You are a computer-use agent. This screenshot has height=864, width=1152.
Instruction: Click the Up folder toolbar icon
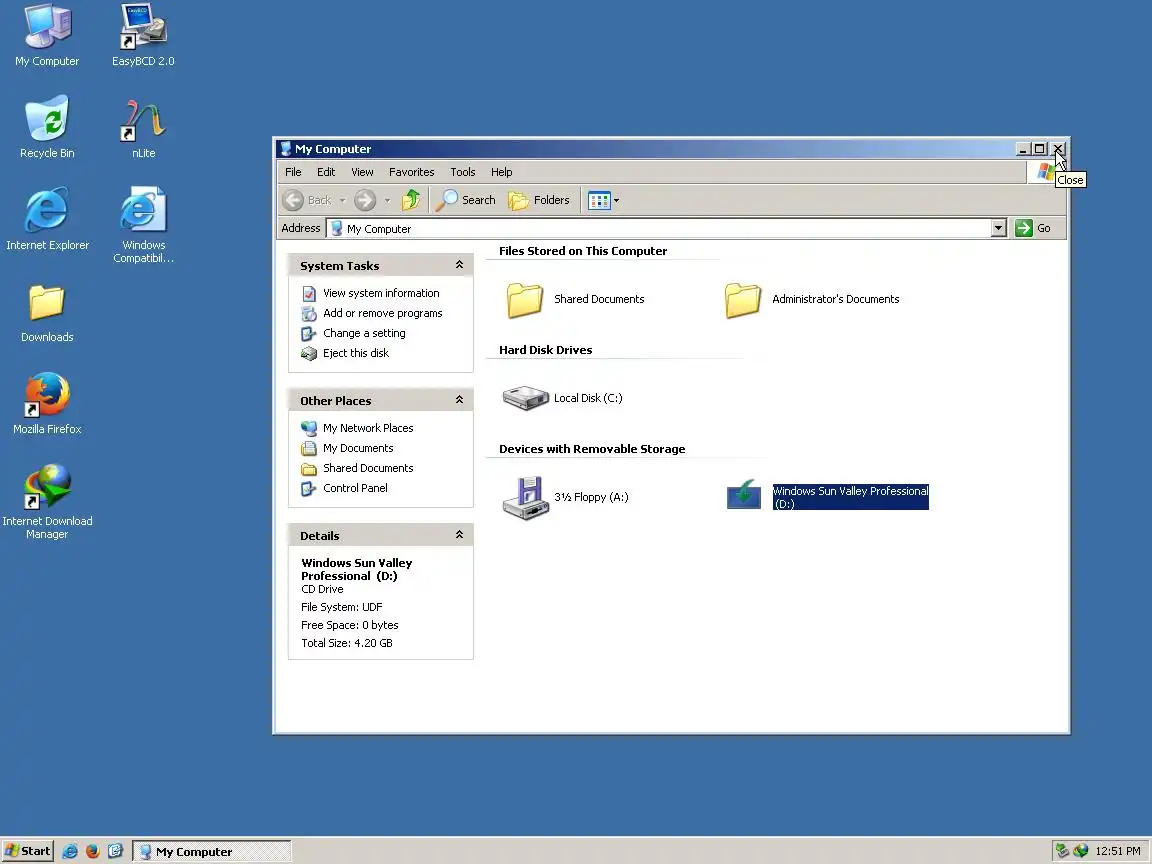point(411,200)
